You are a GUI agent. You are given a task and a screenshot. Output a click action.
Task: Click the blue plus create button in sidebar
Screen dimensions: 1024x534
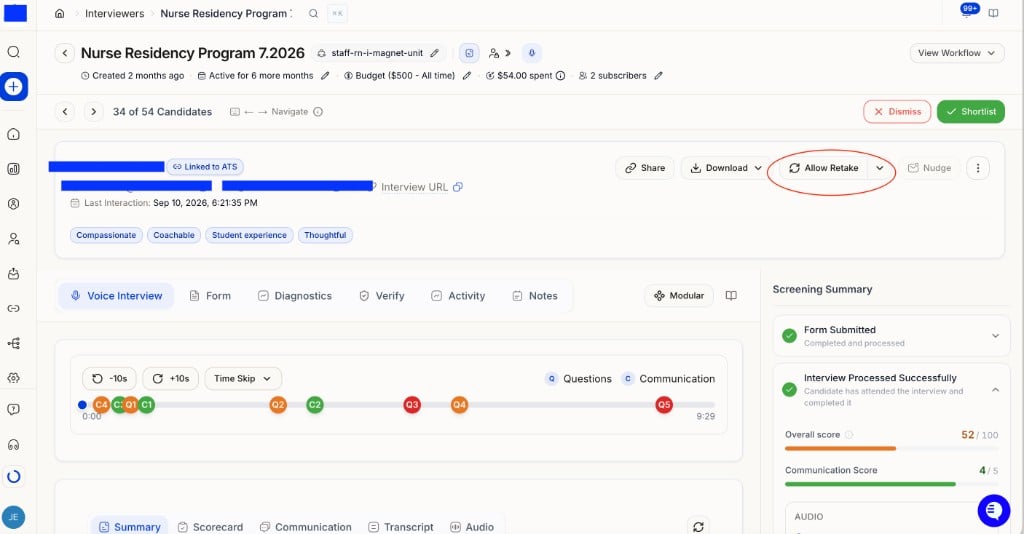point(14,86)
